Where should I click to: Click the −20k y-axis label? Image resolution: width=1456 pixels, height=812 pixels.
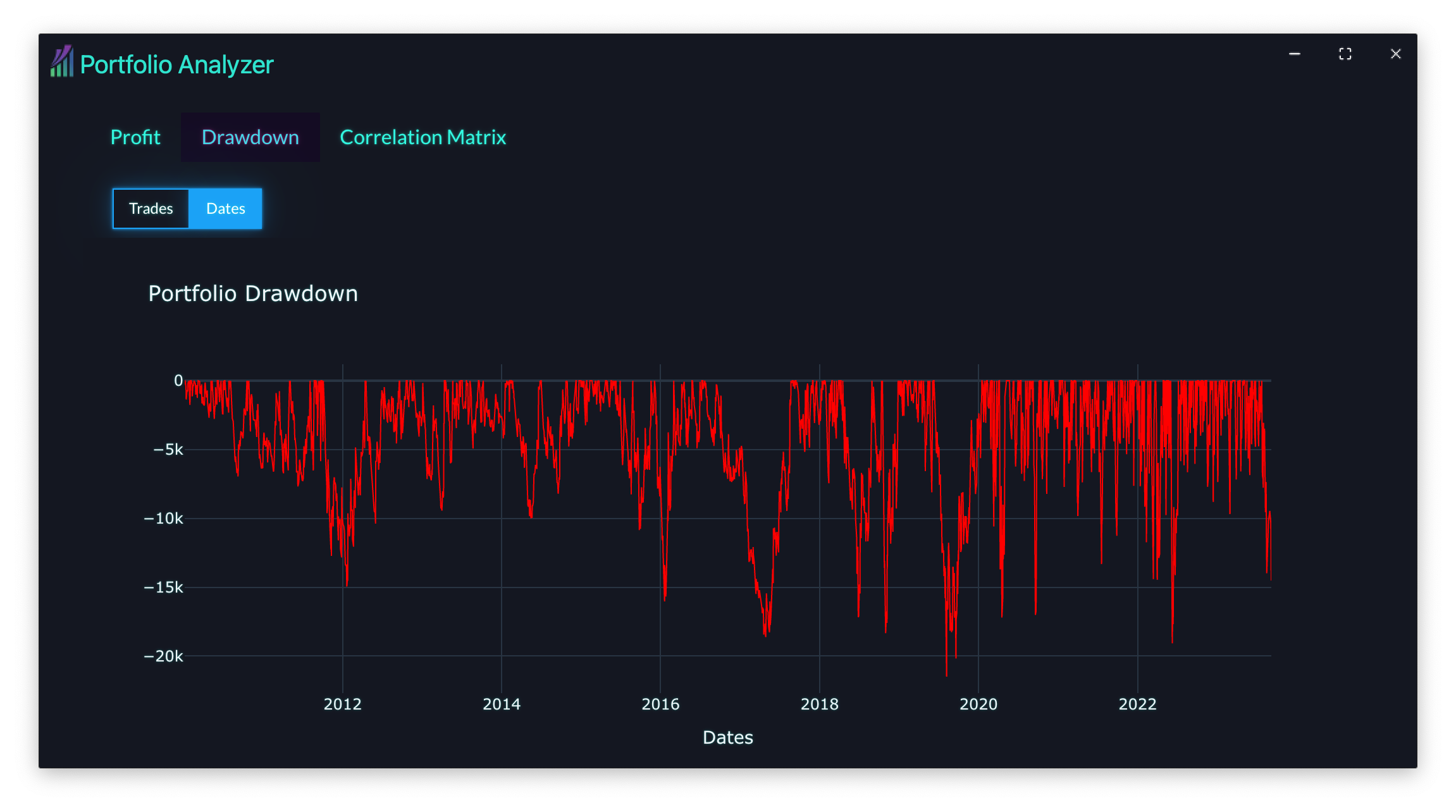click(x=164, y=656)
